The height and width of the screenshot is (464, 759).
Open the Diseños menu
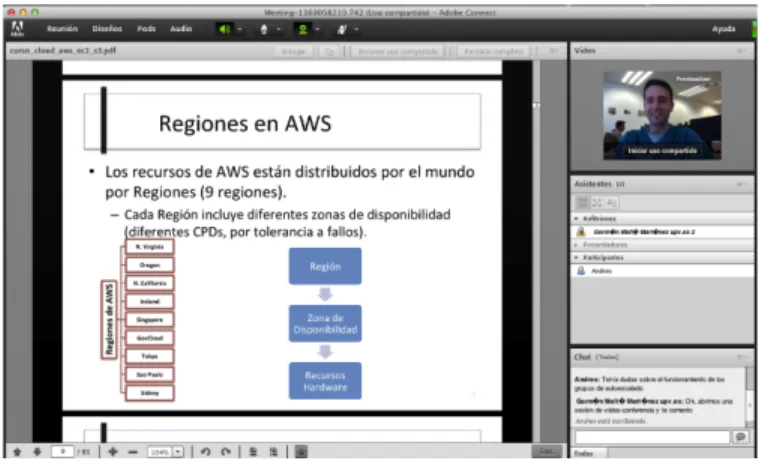point(107,29)
